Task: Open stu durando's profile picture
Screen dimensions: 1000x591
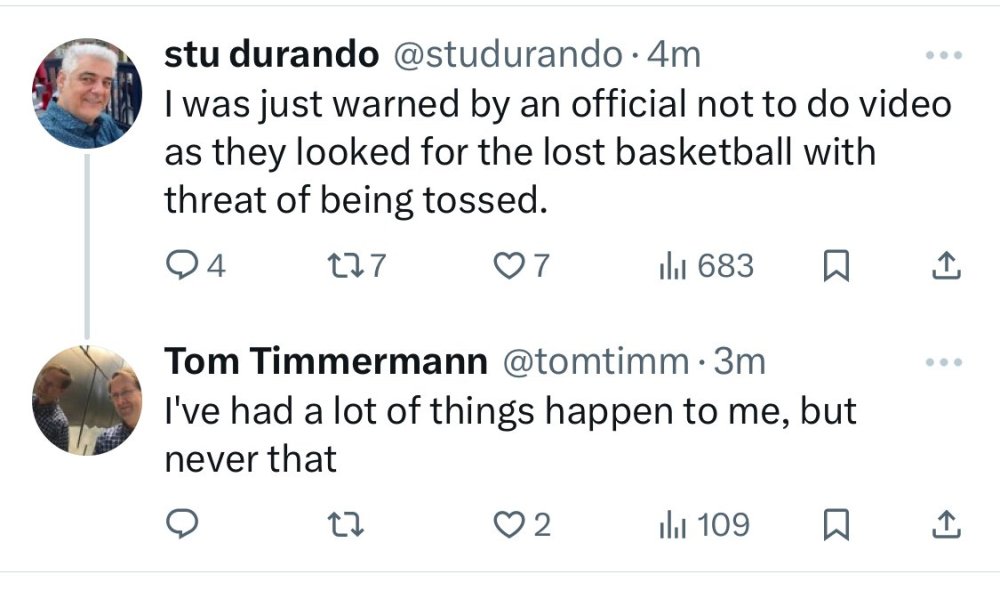Action: (87, 94)
